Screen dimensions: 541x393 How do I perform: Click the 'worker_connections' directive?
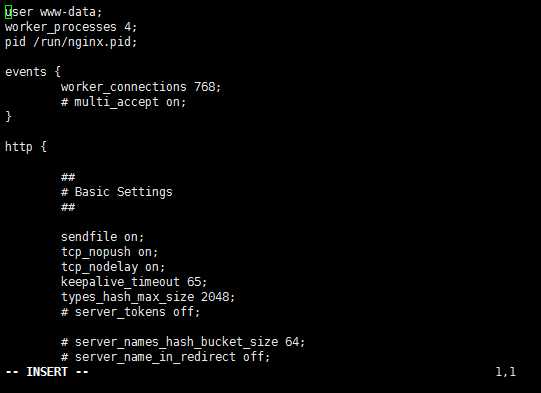coord(124,87)
